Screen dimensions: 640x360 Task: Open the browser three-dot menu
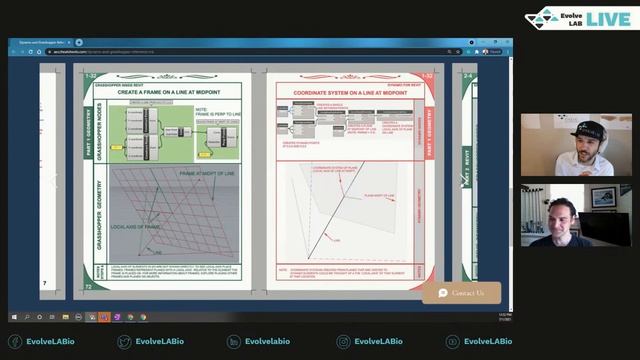pyautogui.click(x=508, y=52)
